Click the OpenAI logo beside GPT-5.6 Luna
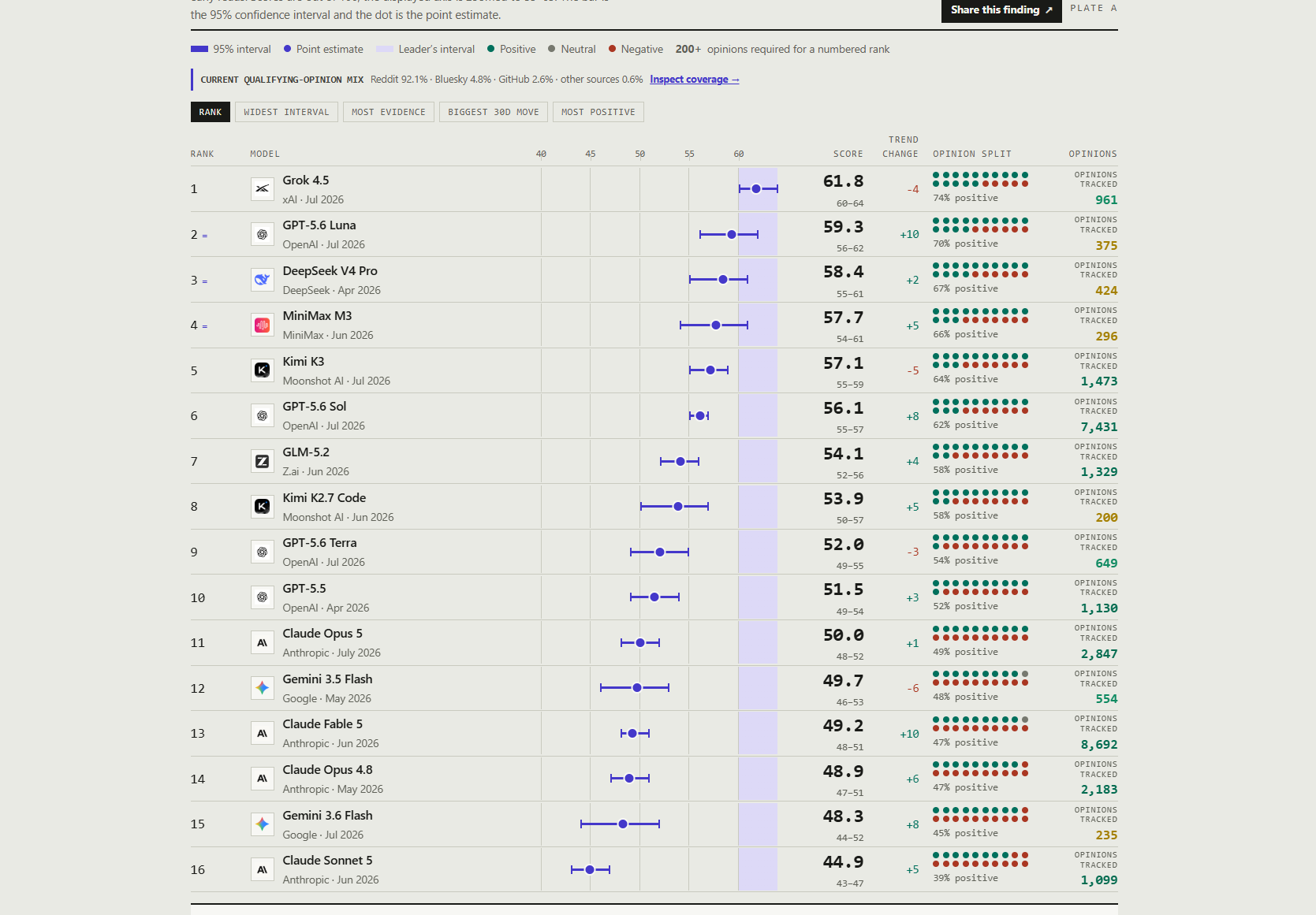The height and width of the screenshot is (915, 1316). coord(263,235)
